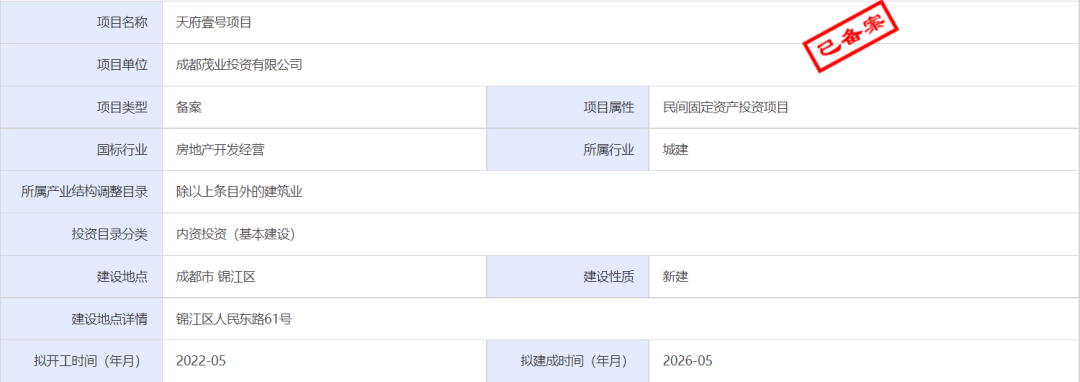Click the completion date 2026-05
Viewport: 1080px width, 382px height.
pyautogui.click(x=687, y=361)
